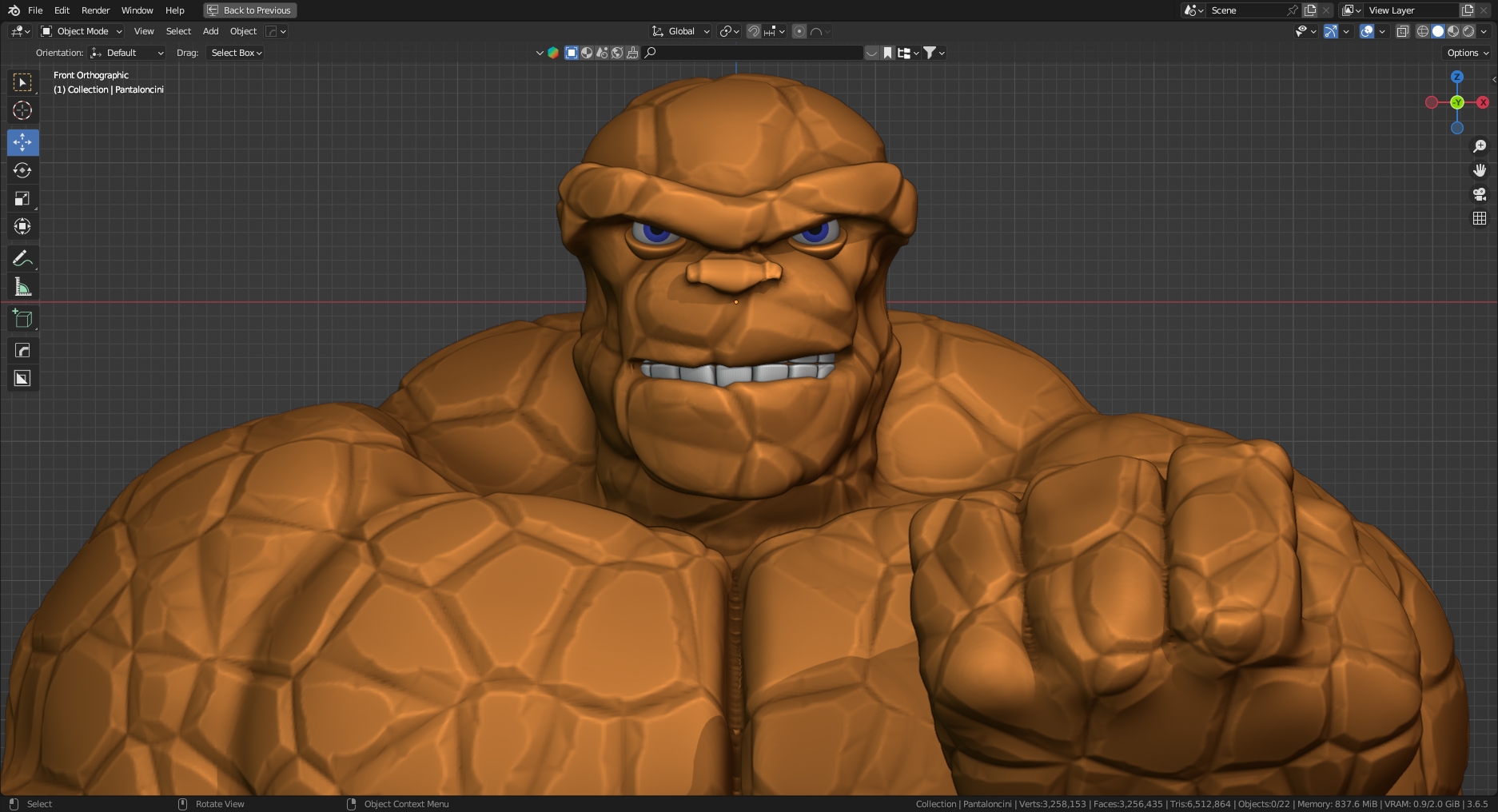The image size is (1498, 812).
Task: Select the Select Box tool
Action: coord(22,82)
